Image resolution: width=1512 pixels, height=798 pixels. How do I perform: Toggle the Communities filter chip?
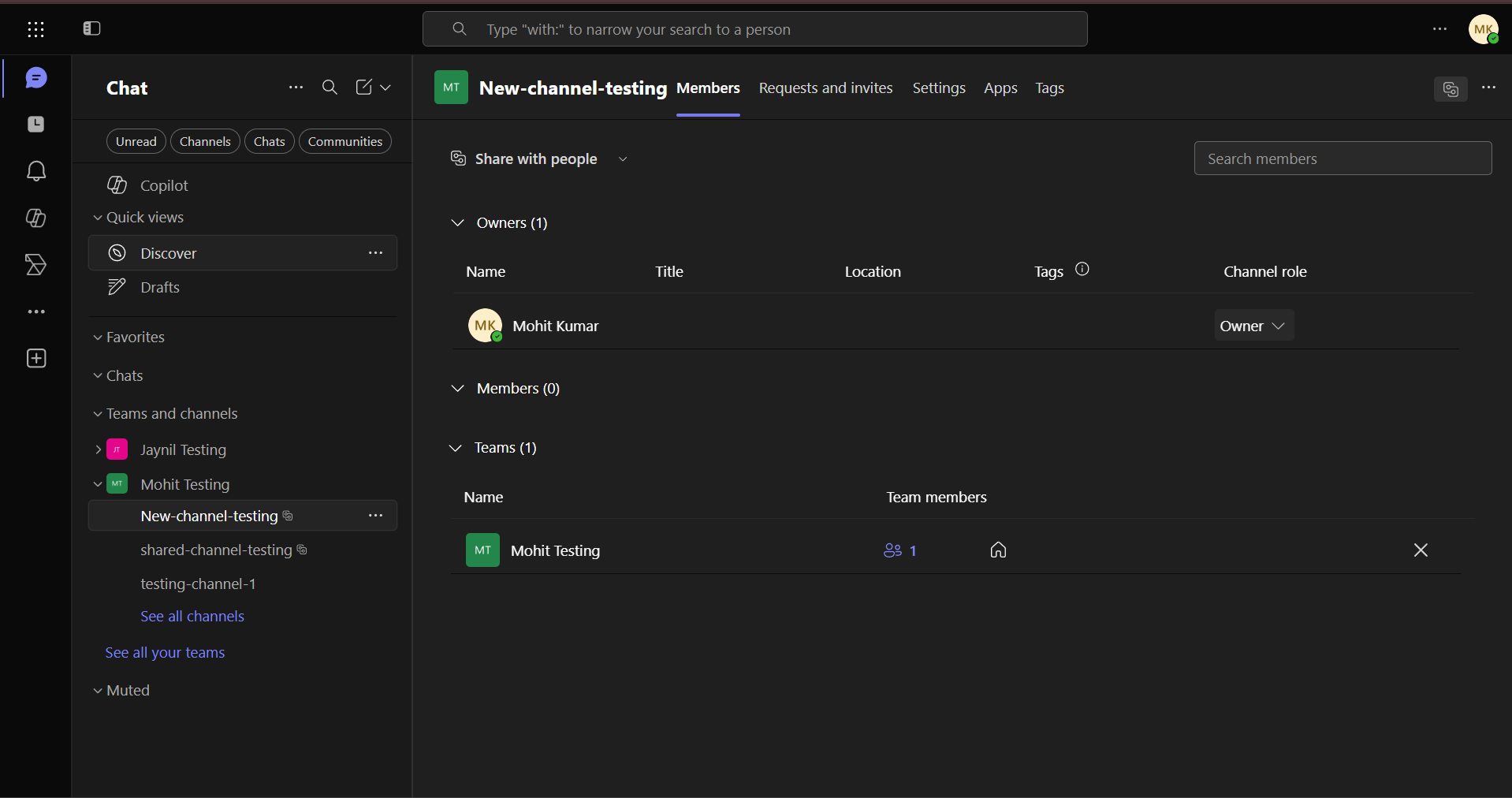[345, 141]
